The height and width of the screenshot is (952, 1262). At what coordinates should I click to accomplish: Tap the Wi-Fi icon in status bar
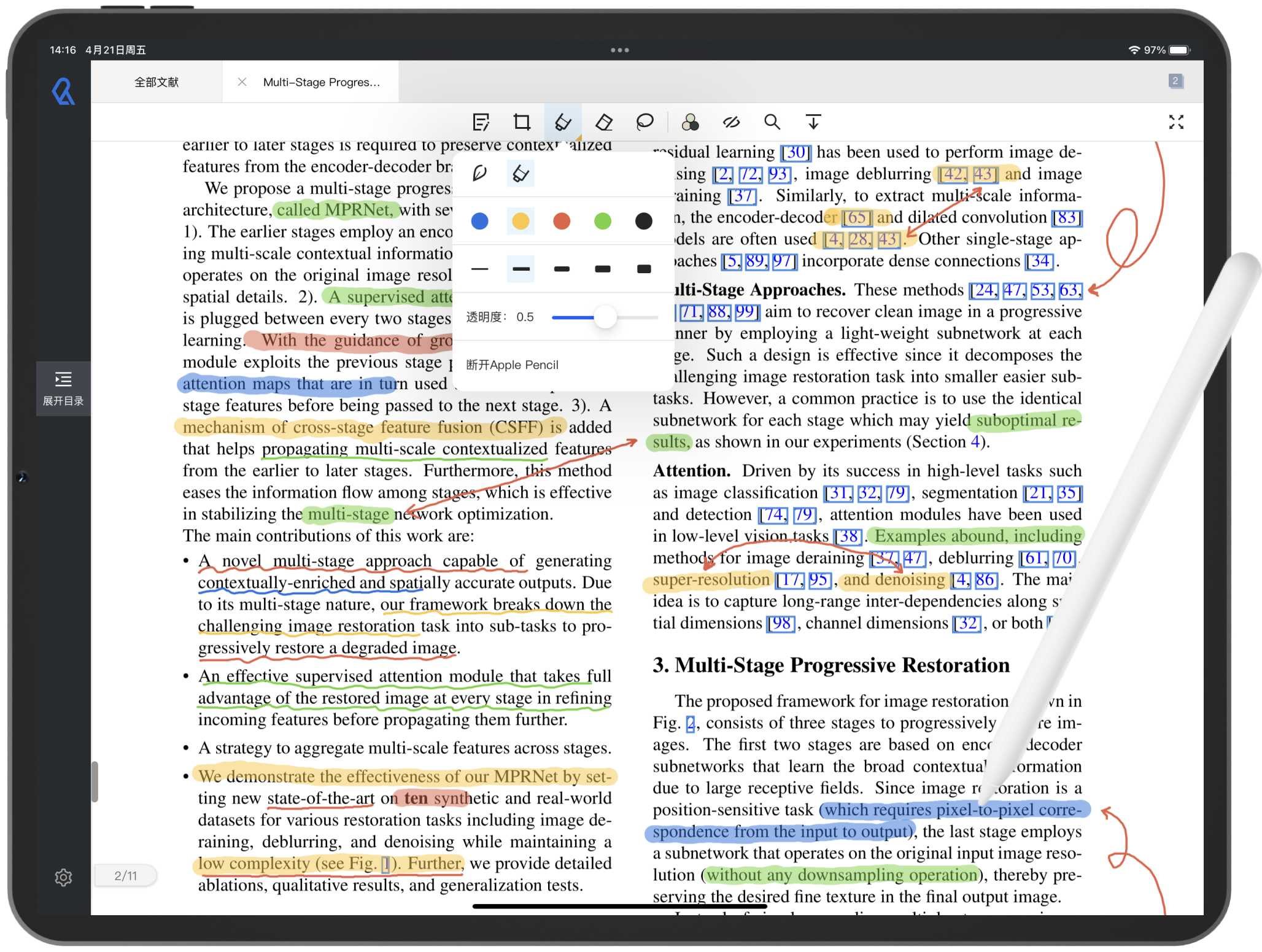click(x=1134, y=50)
